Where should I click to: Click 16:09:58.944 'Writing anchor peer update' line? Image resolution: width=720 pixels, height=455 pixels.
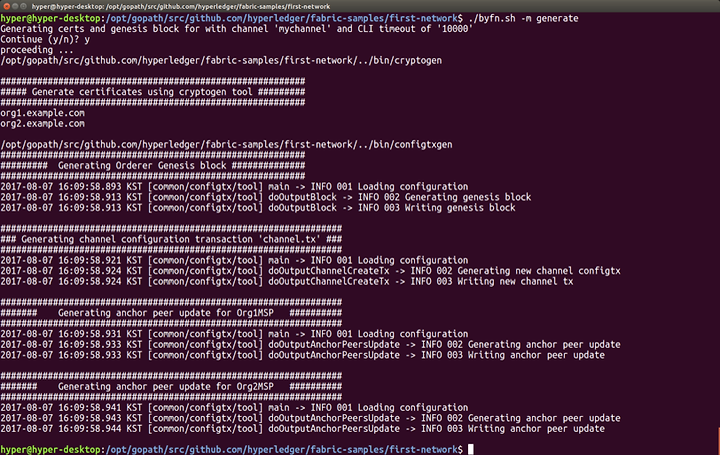tap(303, 429)
